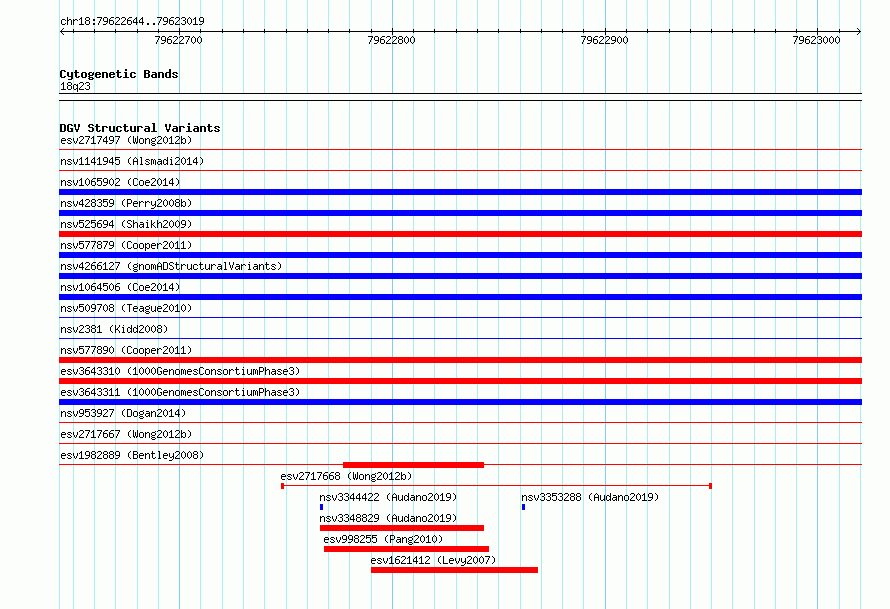The image size is (890, 609).
Task: Click ruler position 79623000
Action: point(816,40)
